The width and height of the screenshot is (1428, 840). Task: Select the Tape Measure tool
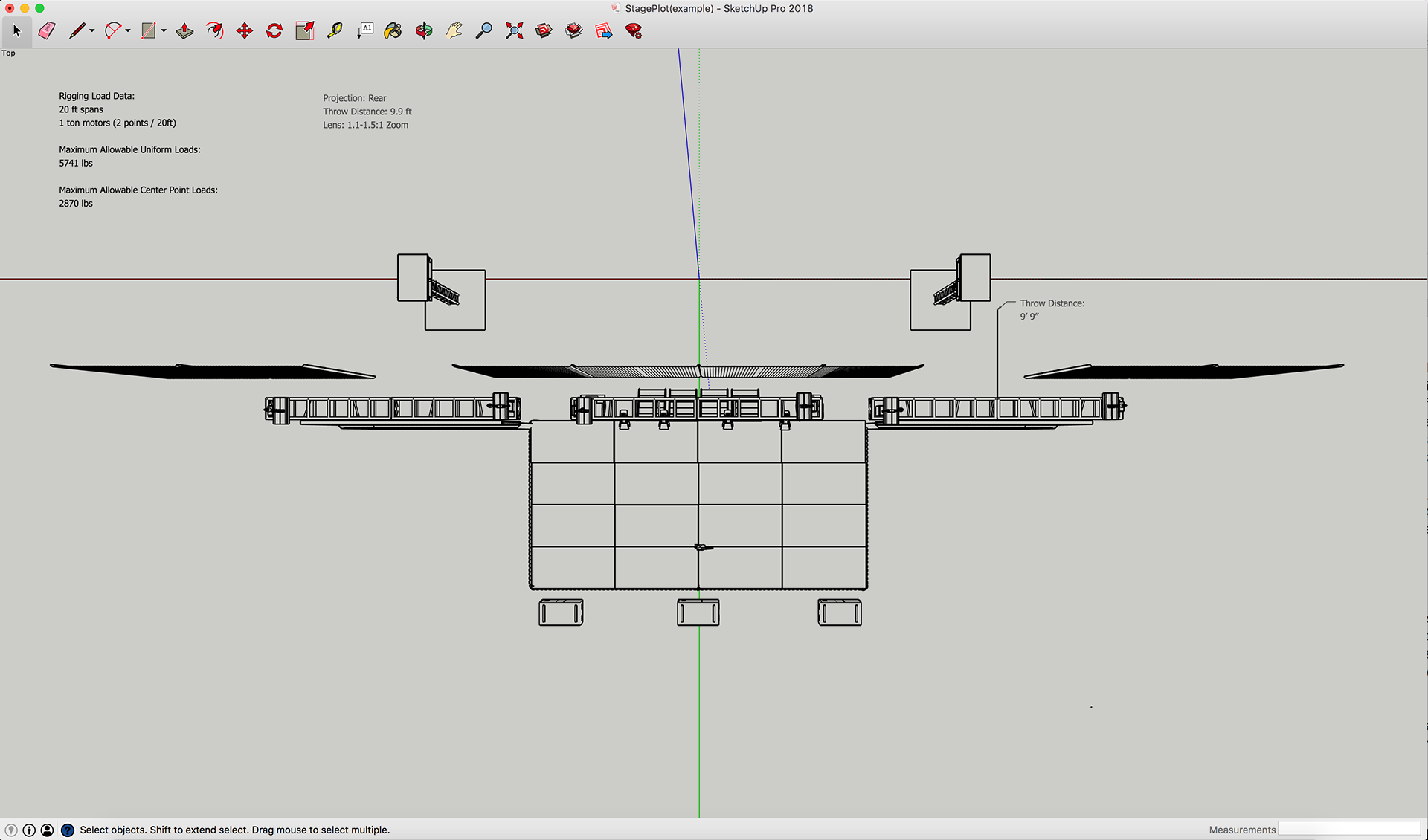[x=335, y=30]
